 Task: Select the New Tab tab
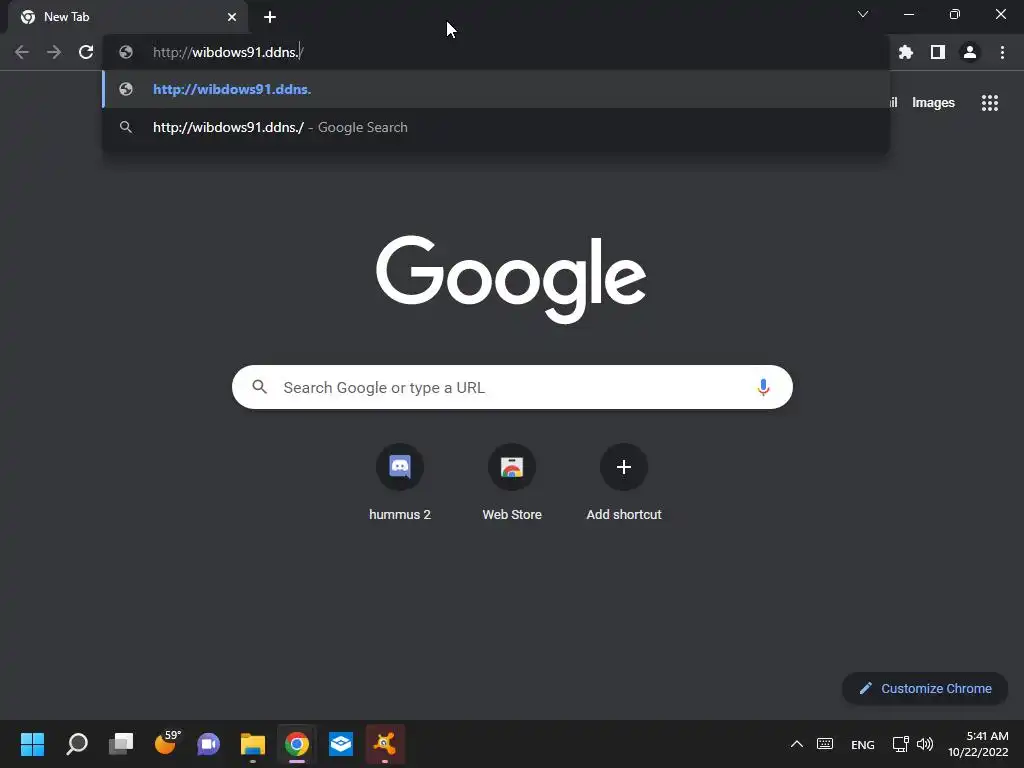(127, 17)
